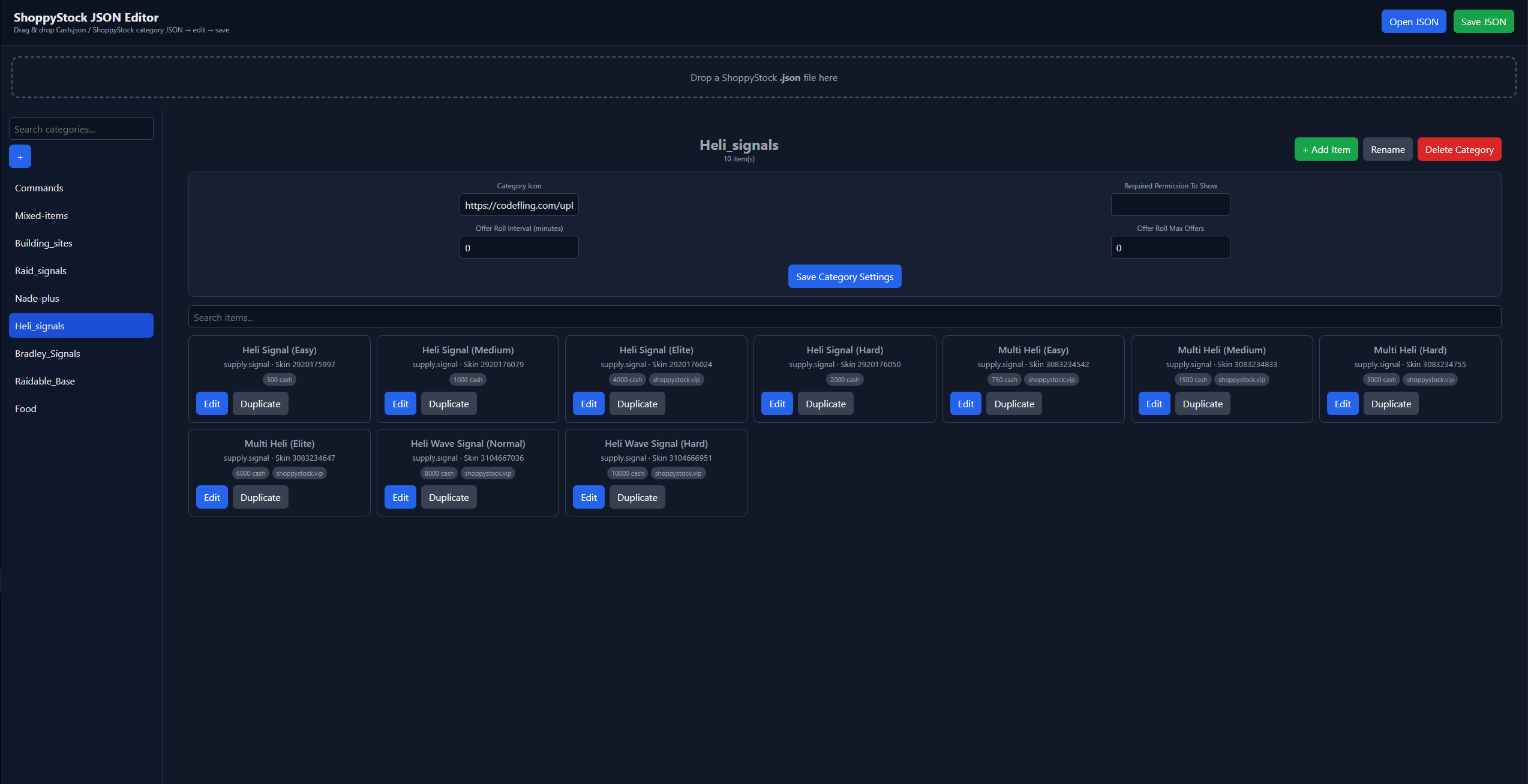Edit the Multi Heli (Hard) item
1528x784 pixels.
point(1342,404)
